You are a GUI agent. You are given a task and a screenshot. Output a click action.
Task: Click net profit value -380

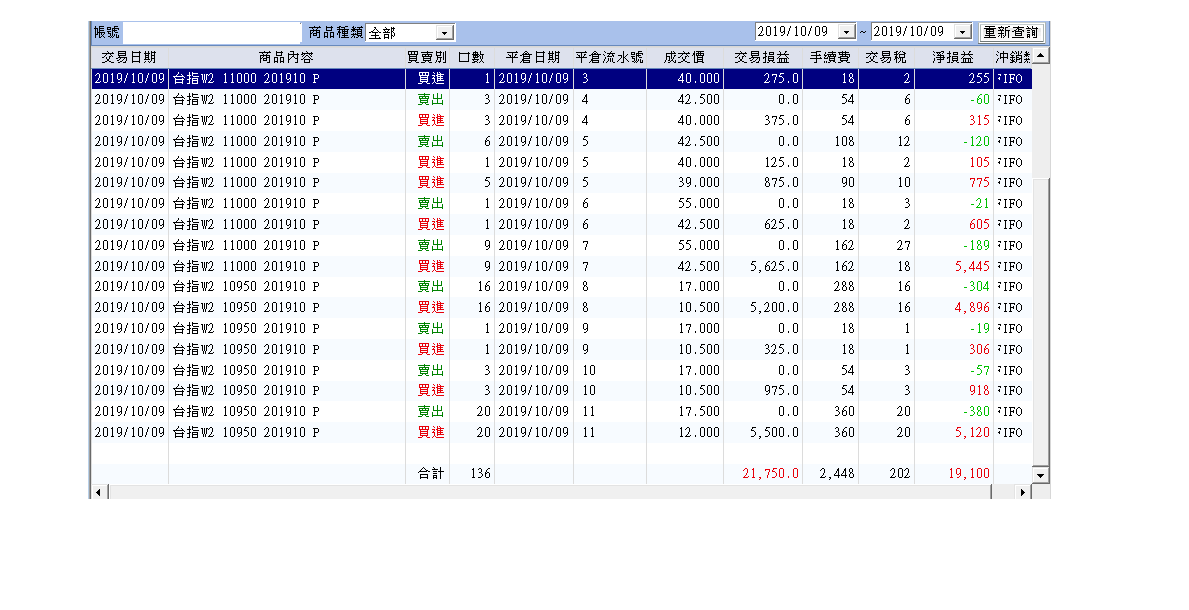[x=975, y=412]
